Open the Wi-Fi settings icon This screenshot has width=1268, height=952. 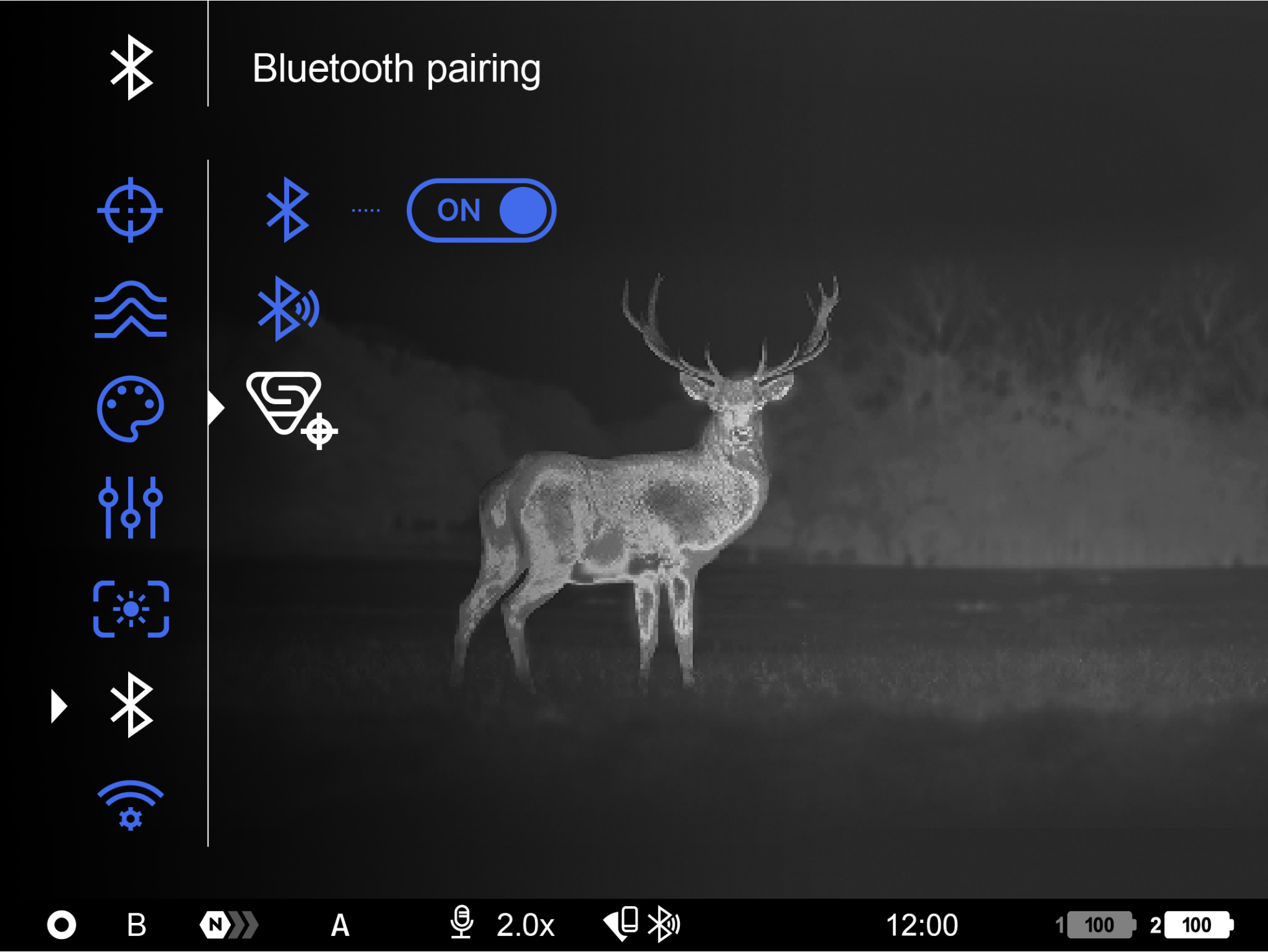click(130, 805)
